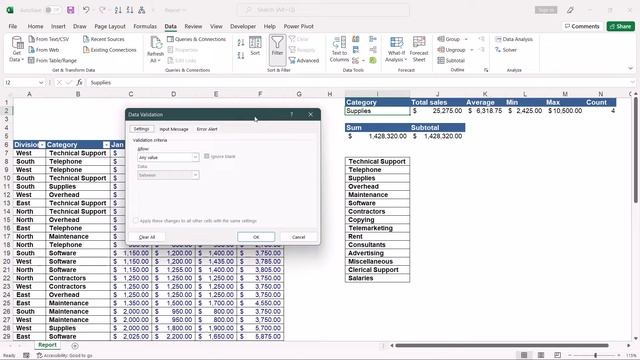Open What-If Analysis menu
Viewport: 640px width, 360px height.
(396, 49)
